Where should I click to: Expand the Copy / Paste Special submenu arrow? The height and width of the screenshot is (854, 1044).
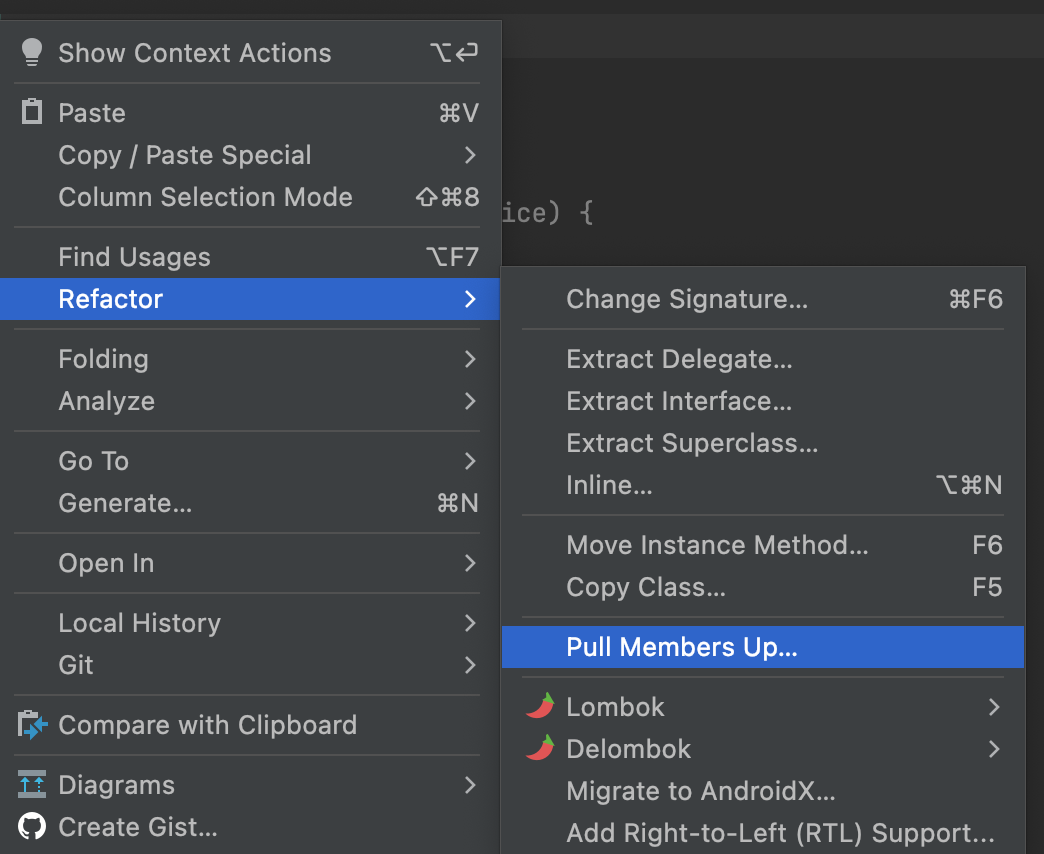point(470,155)
